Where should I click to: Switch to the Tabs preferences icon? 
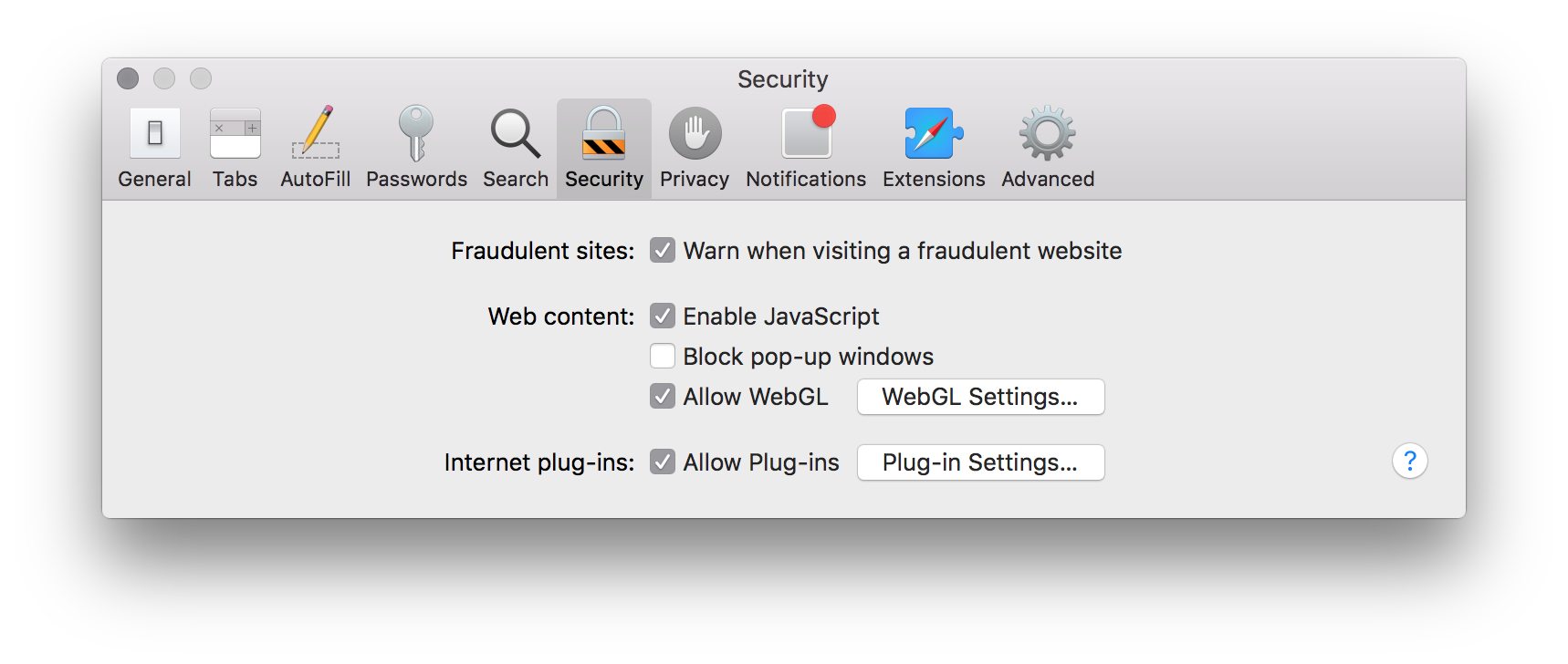(235, 134)
